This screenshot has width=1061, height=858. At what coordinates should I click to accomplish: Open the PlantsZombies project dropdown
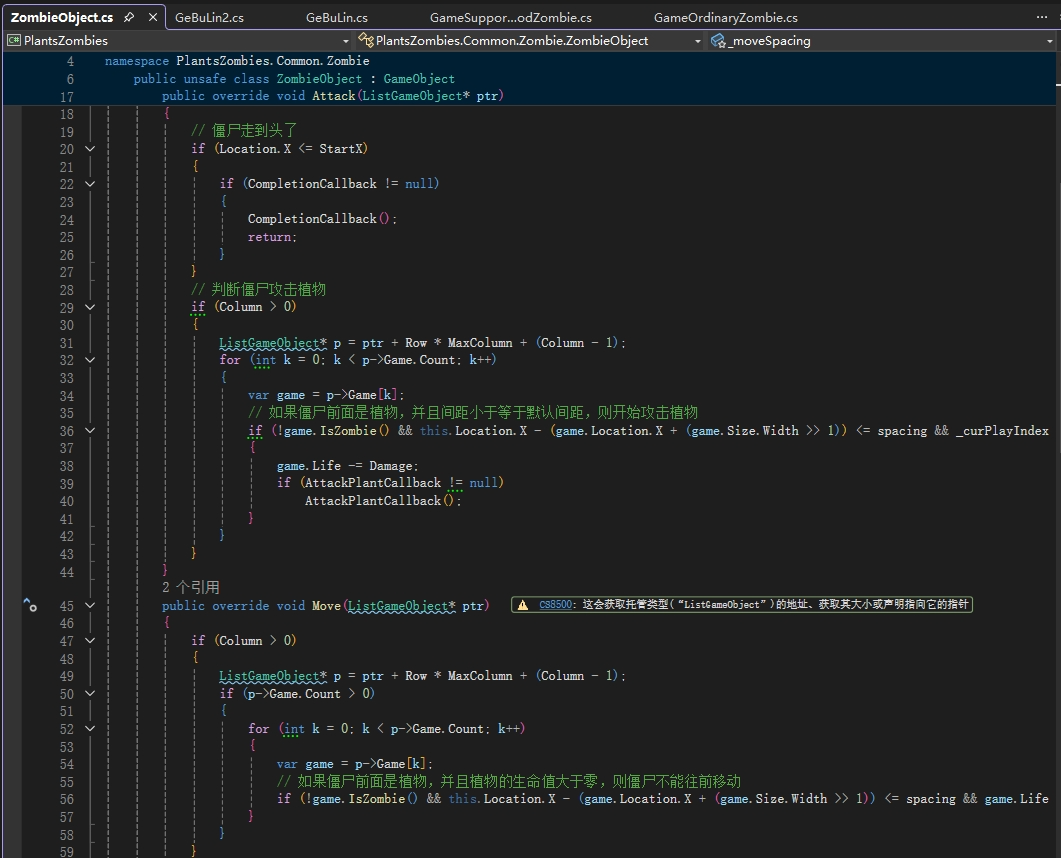tap(346, 41)
